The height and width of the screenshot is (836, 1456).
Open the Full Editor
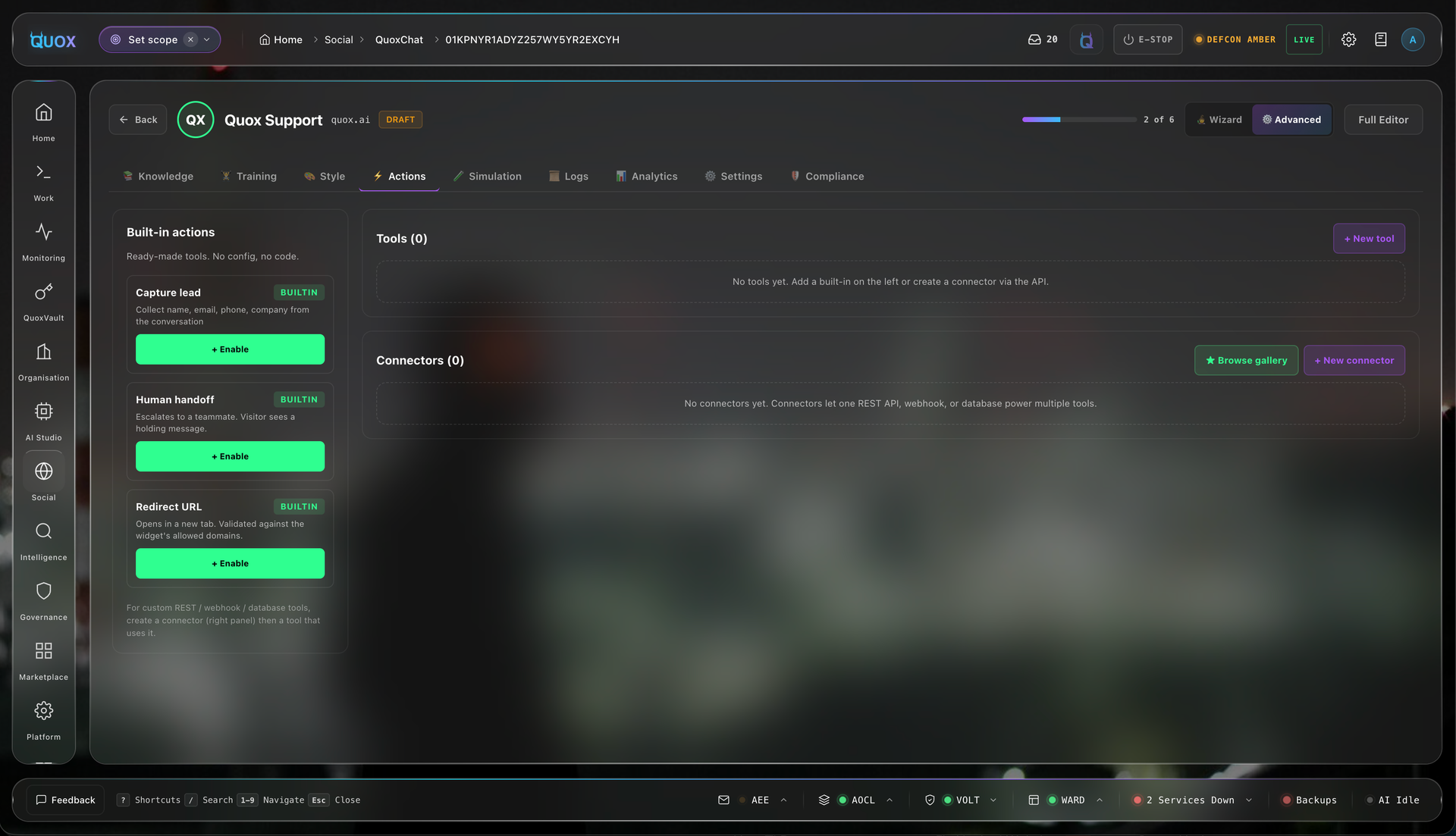pyautogui.click(x=1383, y=120)
